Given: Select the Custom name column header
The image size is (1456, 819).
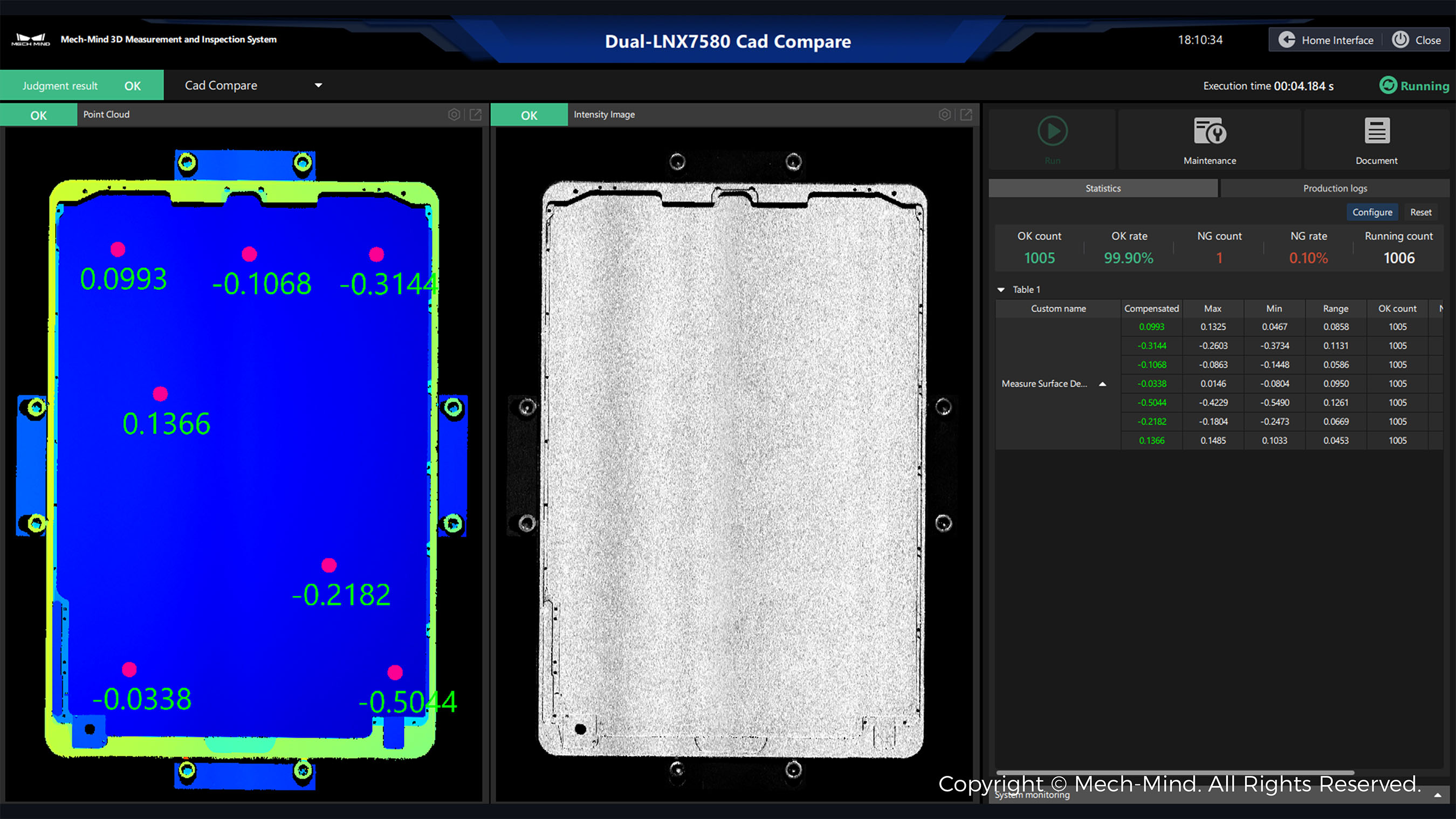Looking at the screenshot, I should pyautogui.click(x=1058, y=308).
